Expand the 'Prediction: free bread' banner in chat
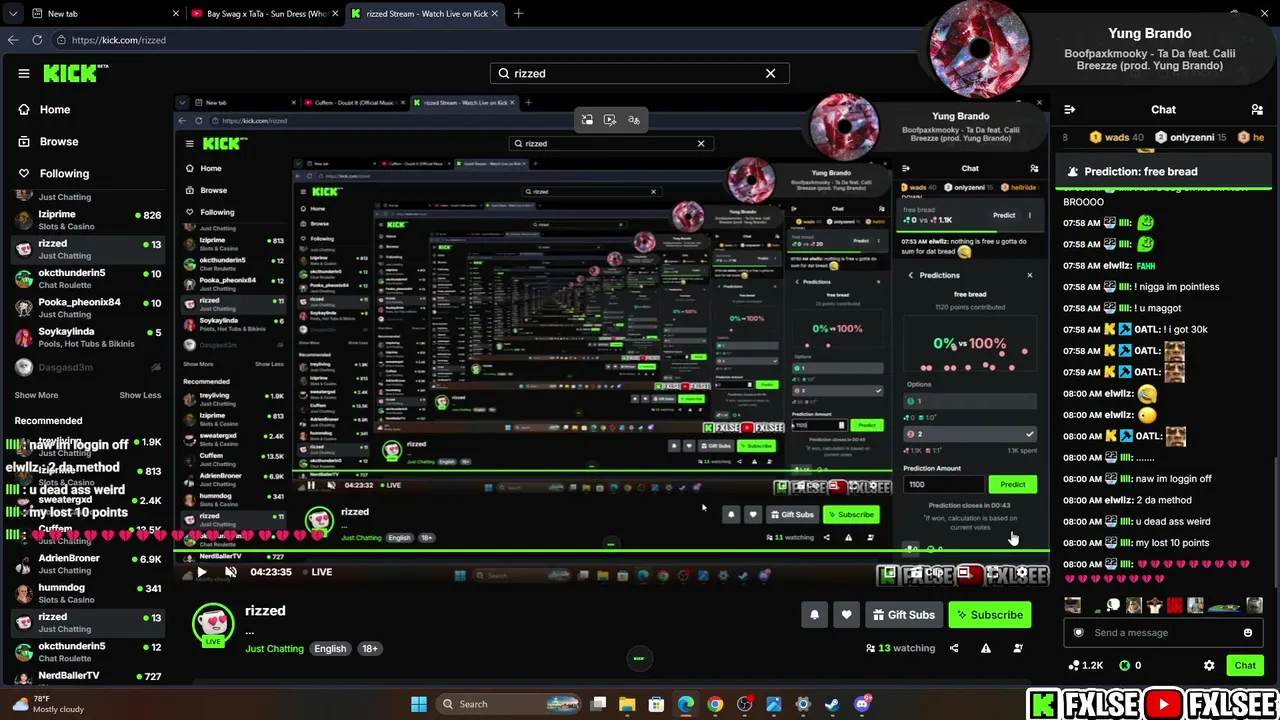Image resolution: width=1280 pixels, height=720 pixels. pyautogui.click(x=1164, y=172)
